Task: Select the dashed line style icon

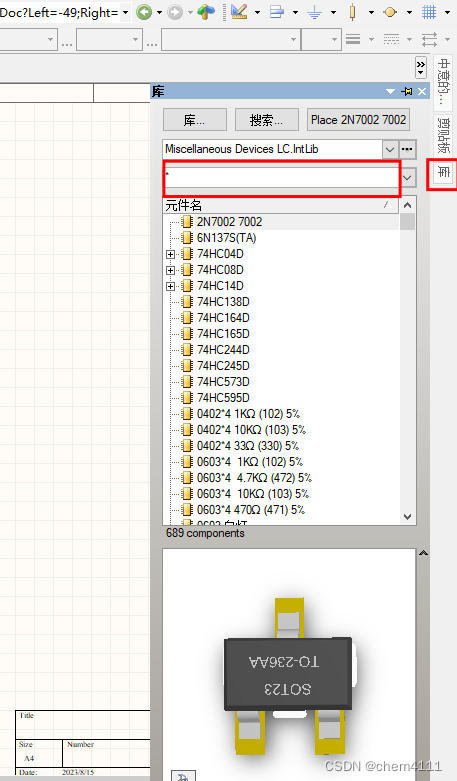Action: tap(391, 39)
